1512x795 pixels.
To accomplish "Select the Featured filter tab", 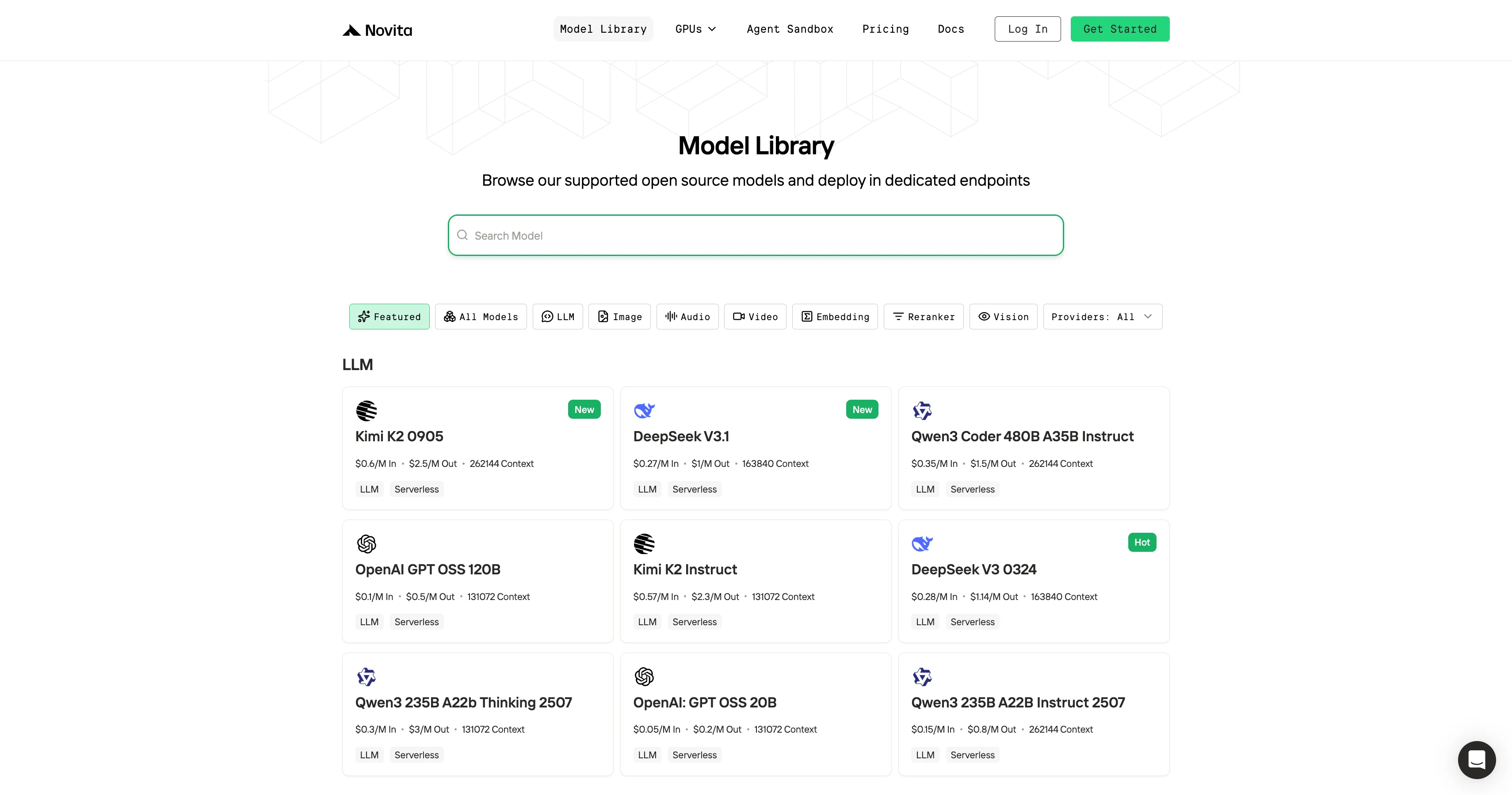I will click(x=389, y=317).
